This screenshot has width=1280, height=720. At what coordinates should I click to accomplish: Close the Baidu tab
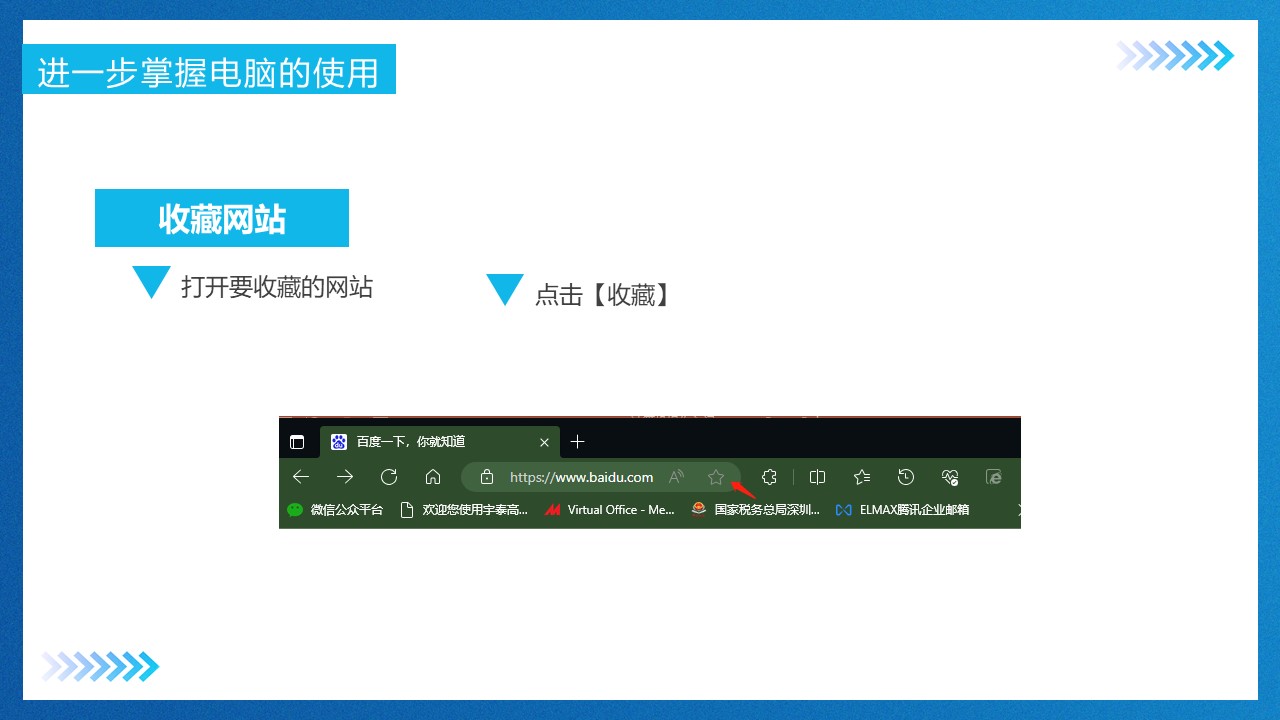544,442
